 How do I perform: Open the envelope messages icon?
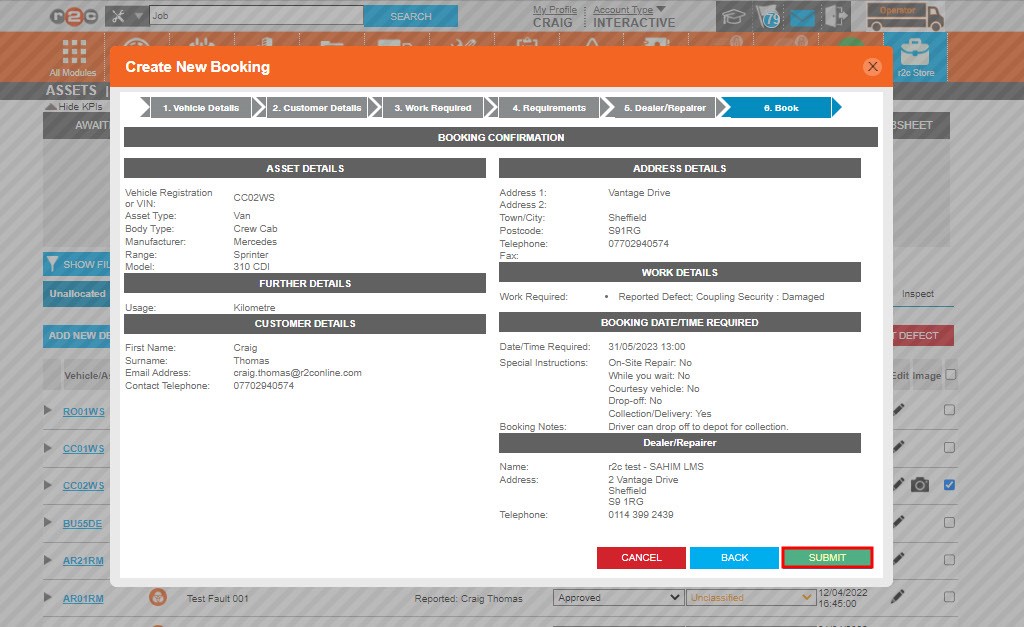(802, 17)
